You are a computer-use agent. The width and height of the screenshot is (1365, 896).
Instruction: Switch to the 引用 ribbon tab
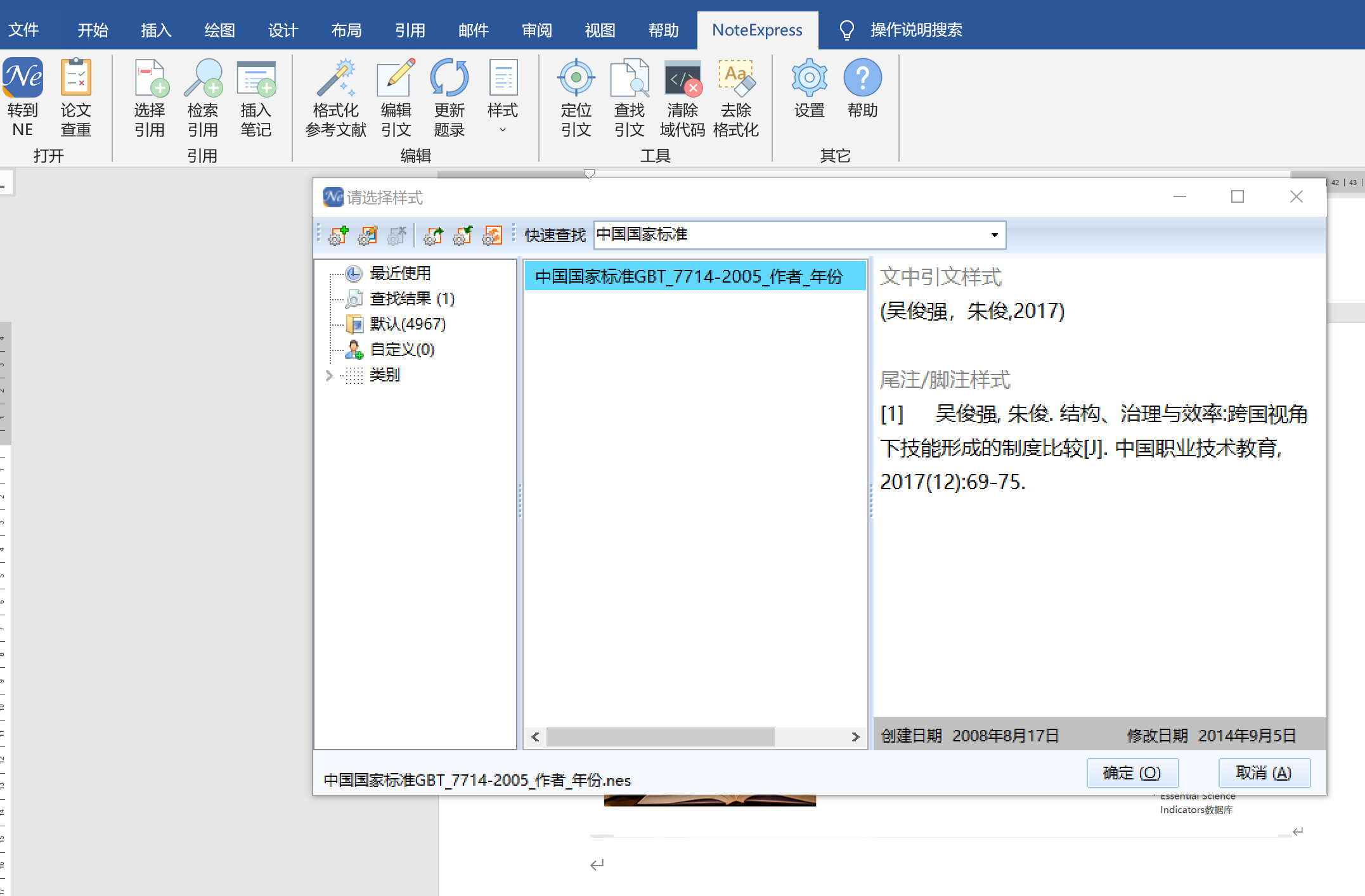[410, 30]
